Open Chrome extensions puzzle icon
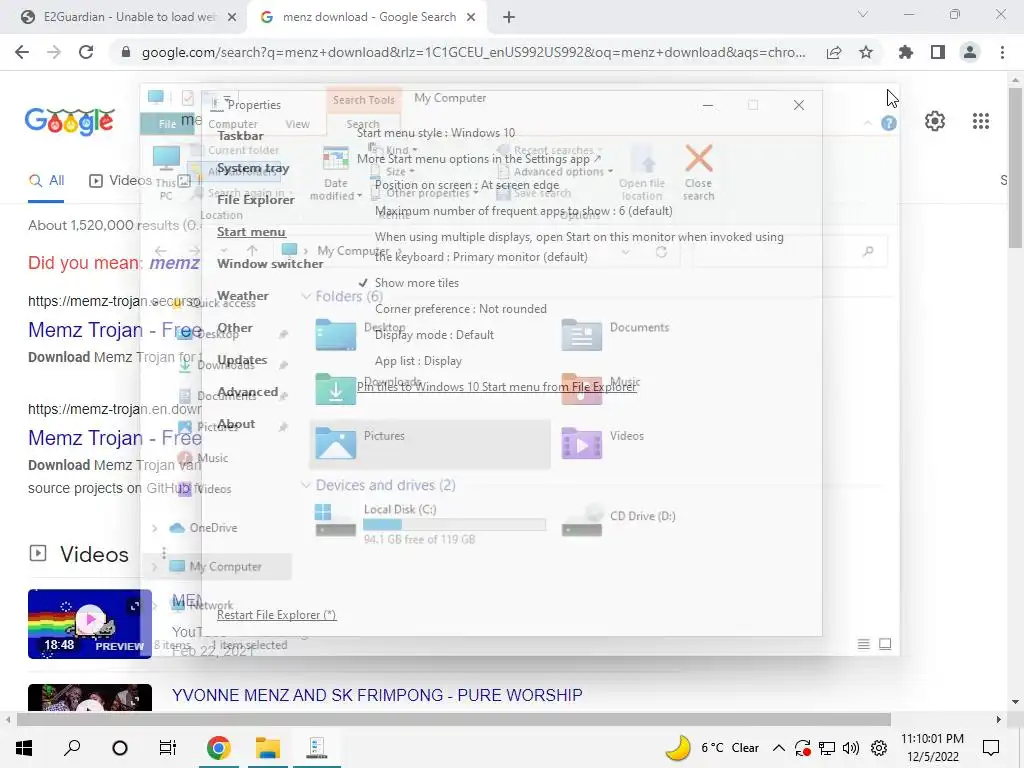 (906, 52)
